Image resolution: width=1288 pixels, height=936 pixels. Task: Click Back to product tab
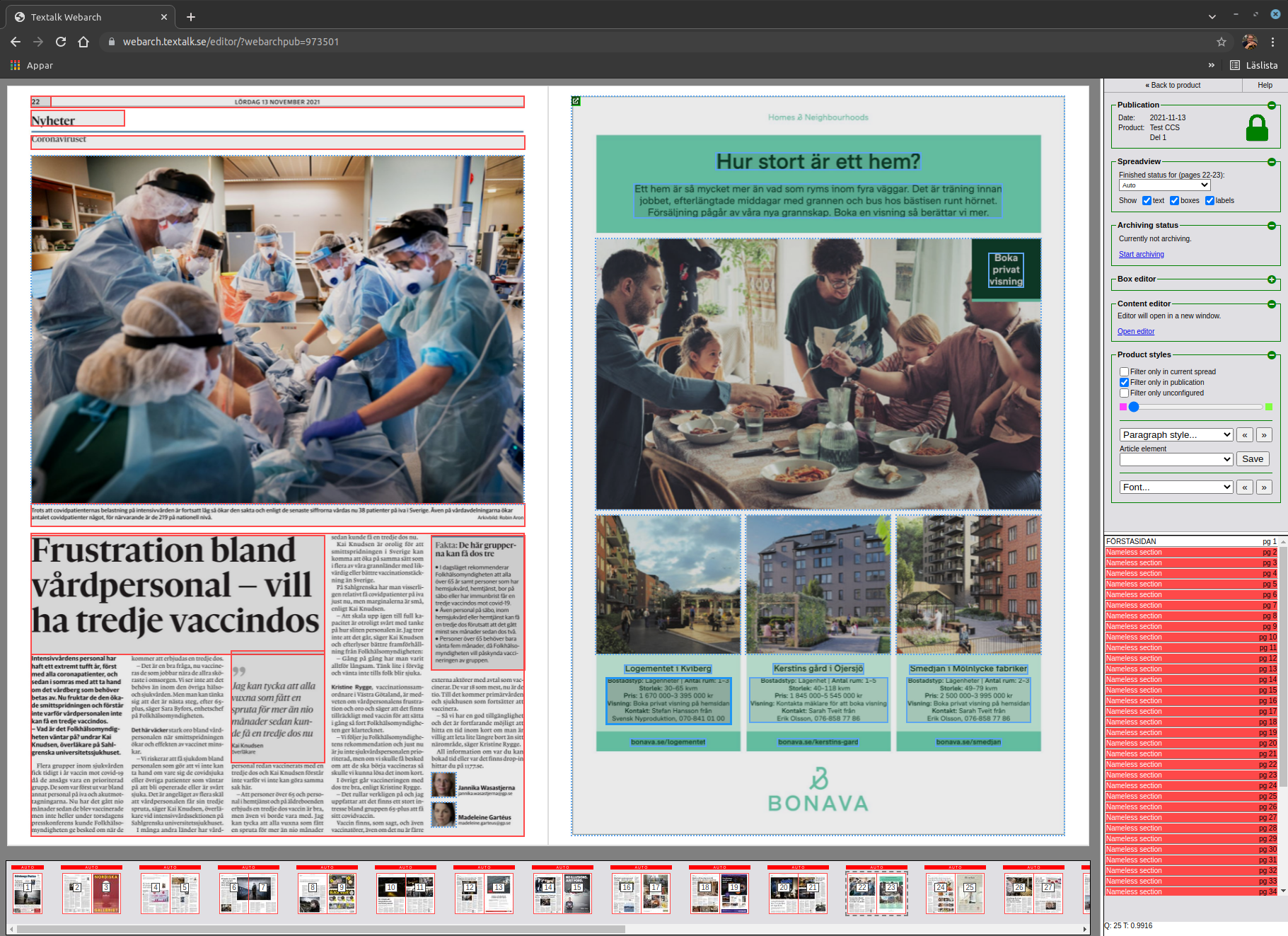(1173, 86)
